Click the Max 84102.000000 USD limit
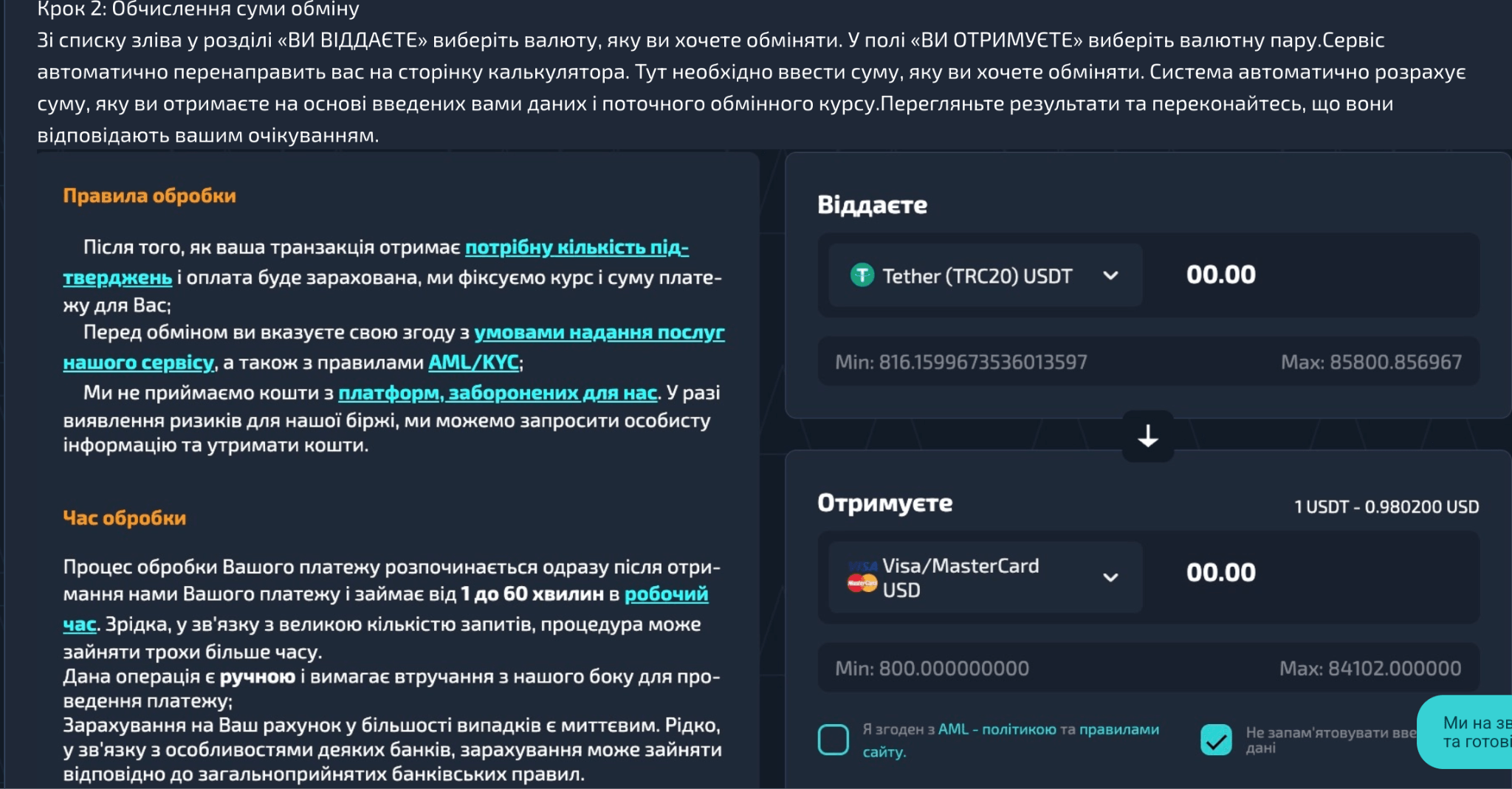 click(1370, 669)
